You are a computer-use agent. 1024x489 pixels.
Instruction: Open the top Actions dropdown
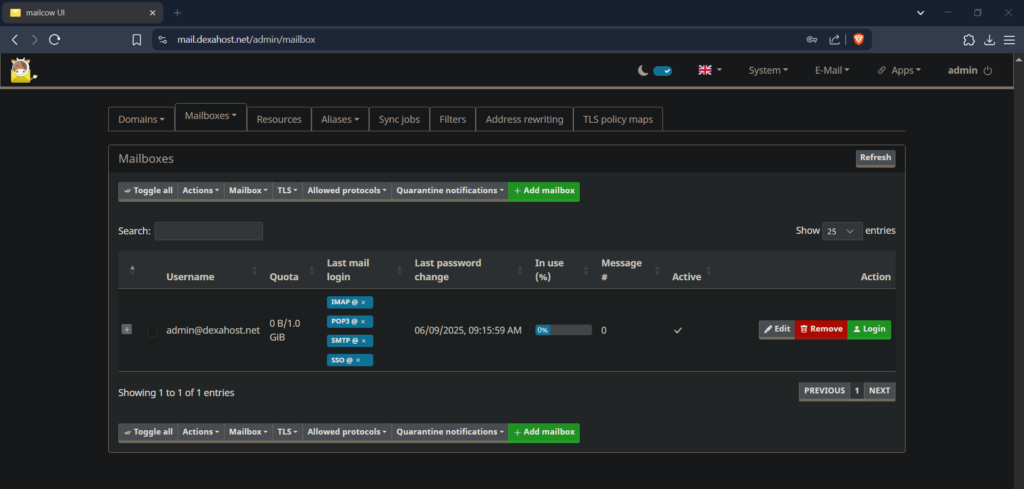pyautogui.click(x=200, y=191)
